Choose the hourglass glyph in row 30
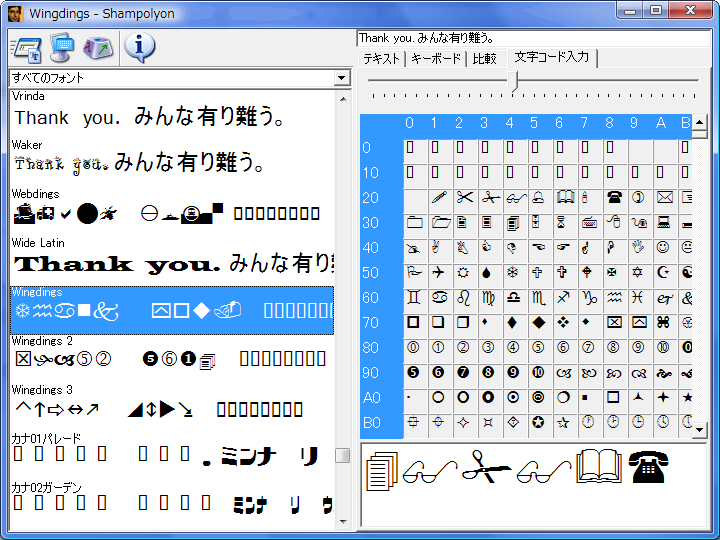This screenshot has width=720, height=540. point(562,223)
